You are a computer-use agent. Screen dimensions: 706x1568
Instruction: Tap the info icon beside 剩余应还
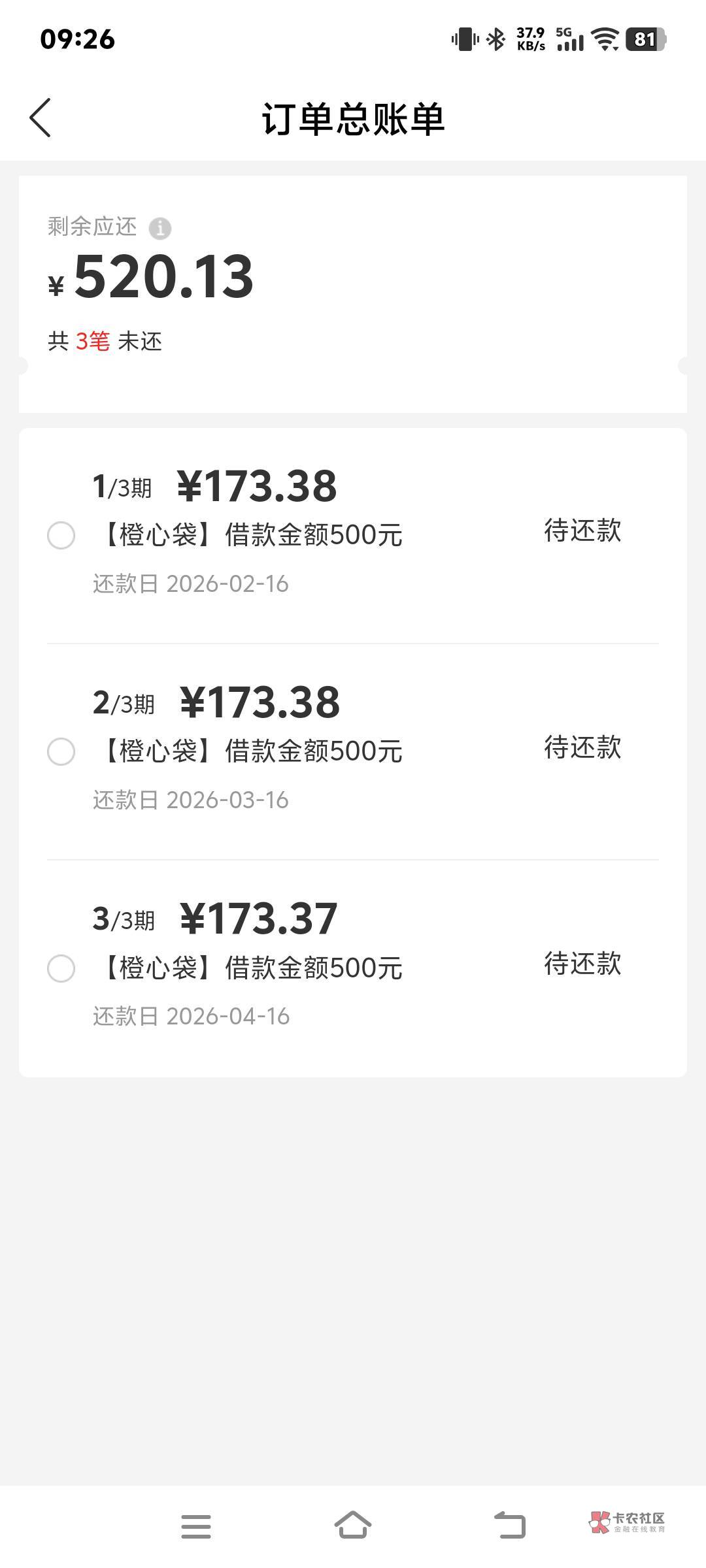coord(160,228)
